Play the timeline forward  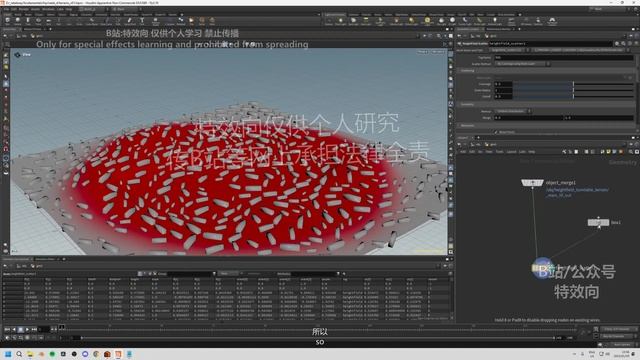click(x=27, y=329)
